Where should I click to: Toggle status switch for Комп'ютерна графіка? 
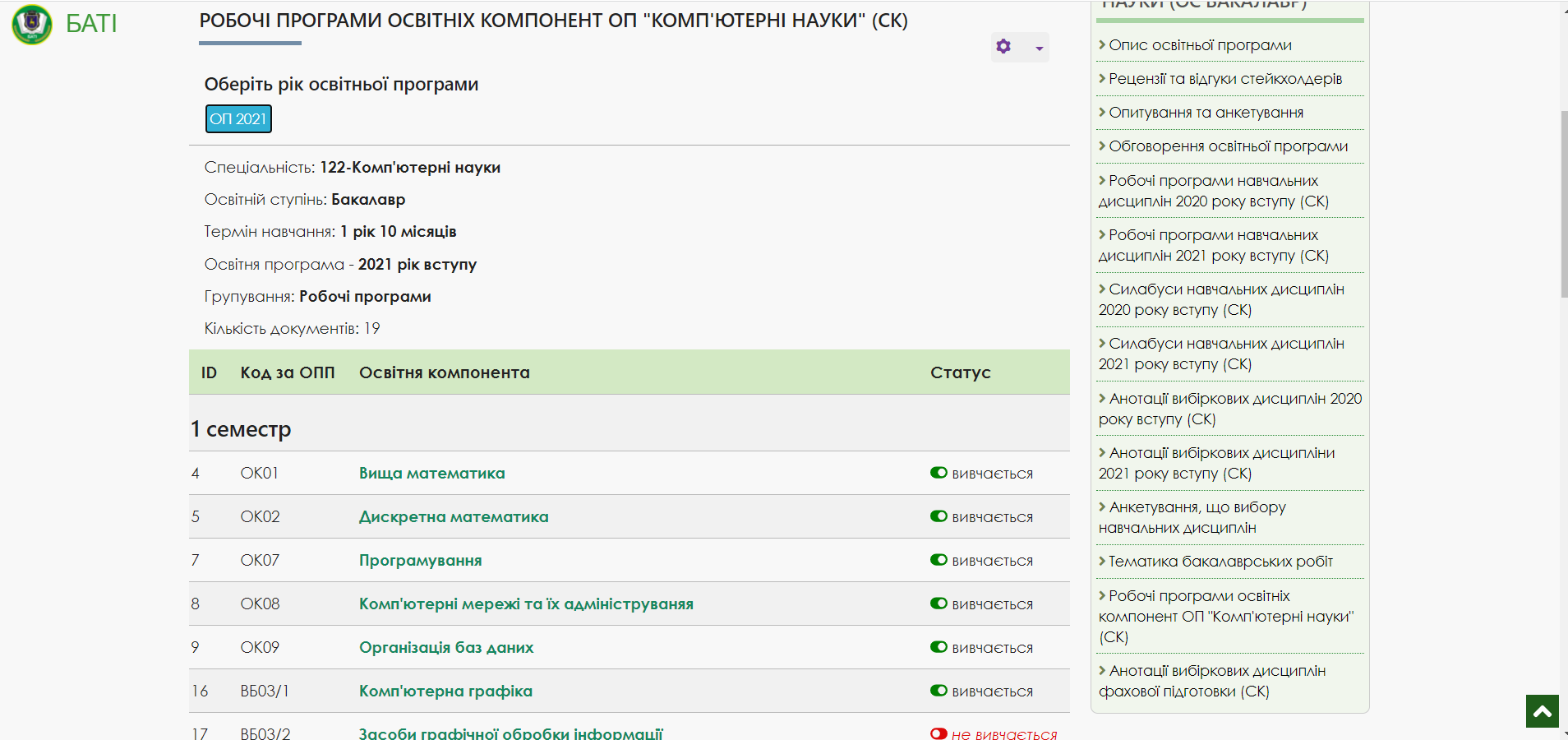(x=938, y=691)
